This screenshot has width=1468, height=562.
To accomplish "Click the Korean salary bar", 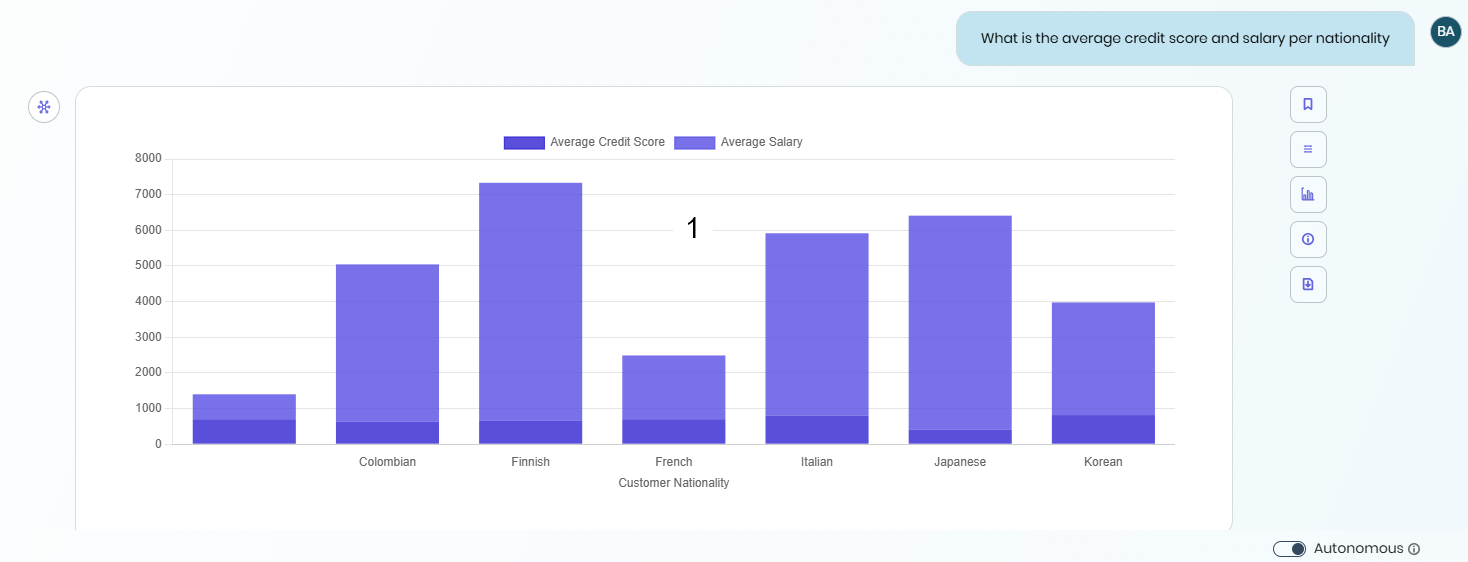I will (x=1103, y=358).
